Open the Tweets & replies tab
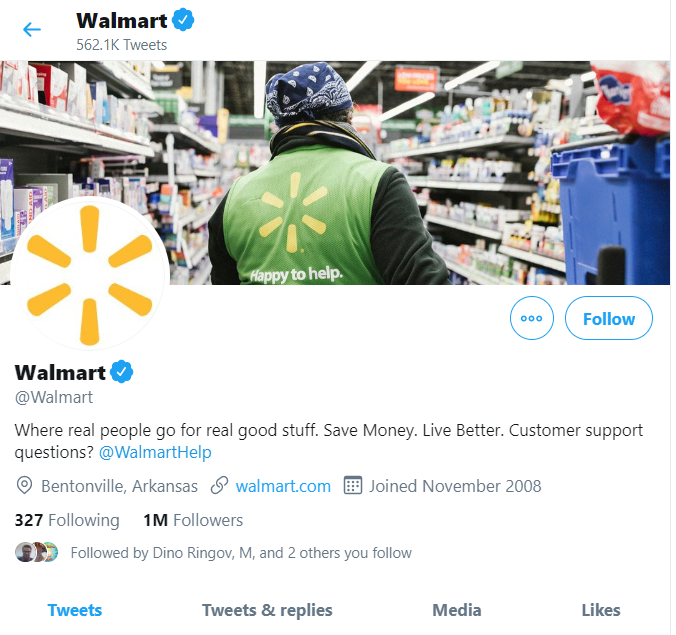The width and height of the screenshot is (676, 635). pyautogui.click(x=267, y=610)
